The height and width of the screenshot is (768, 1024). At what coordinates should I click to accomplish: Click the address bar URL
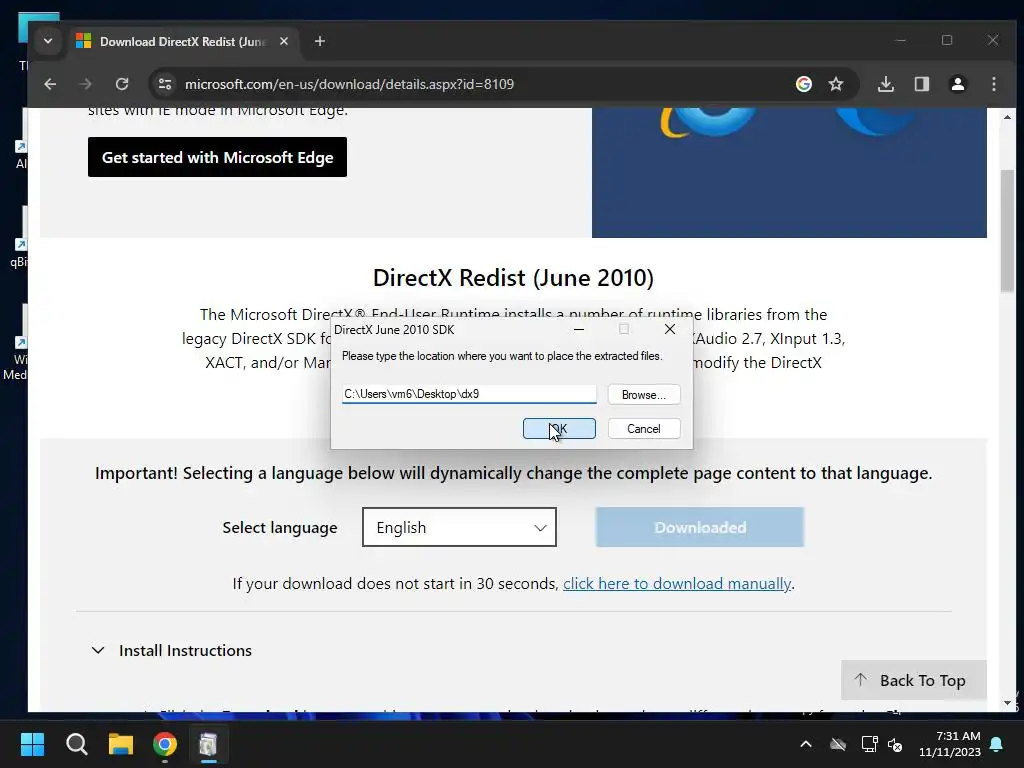349,84
